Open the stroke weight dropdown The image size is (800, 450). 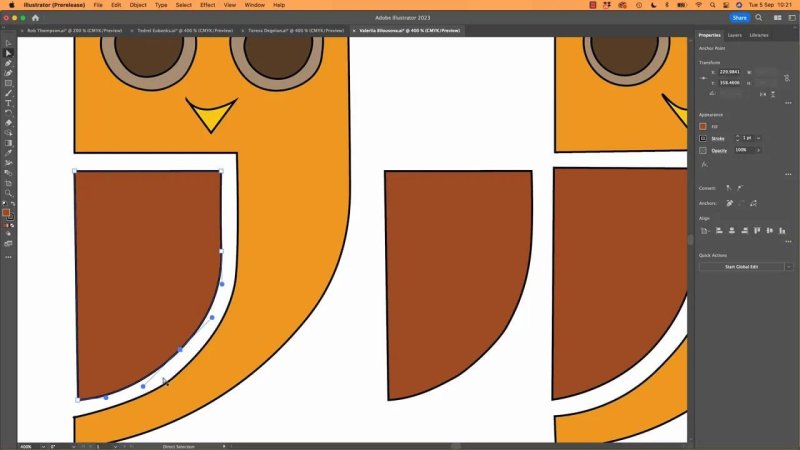click(x=759, y=138)
